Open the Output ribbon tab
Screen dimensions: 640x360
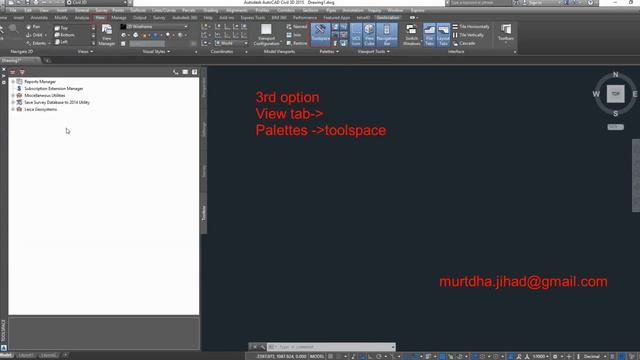[x=139, y=18]
